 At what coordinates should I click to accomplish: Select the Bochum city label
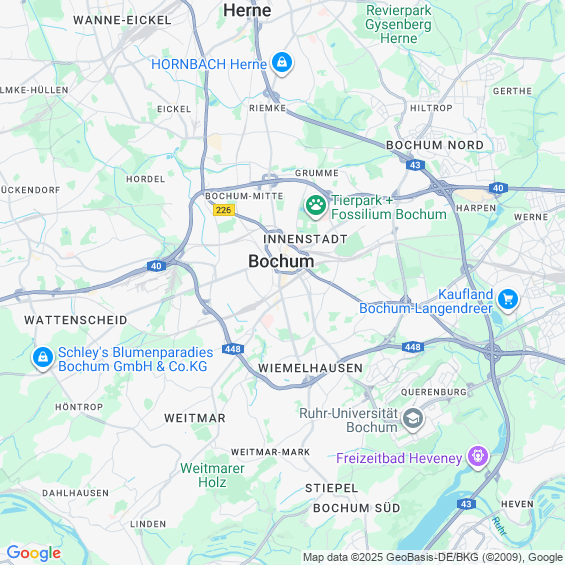tap(281, 261)
